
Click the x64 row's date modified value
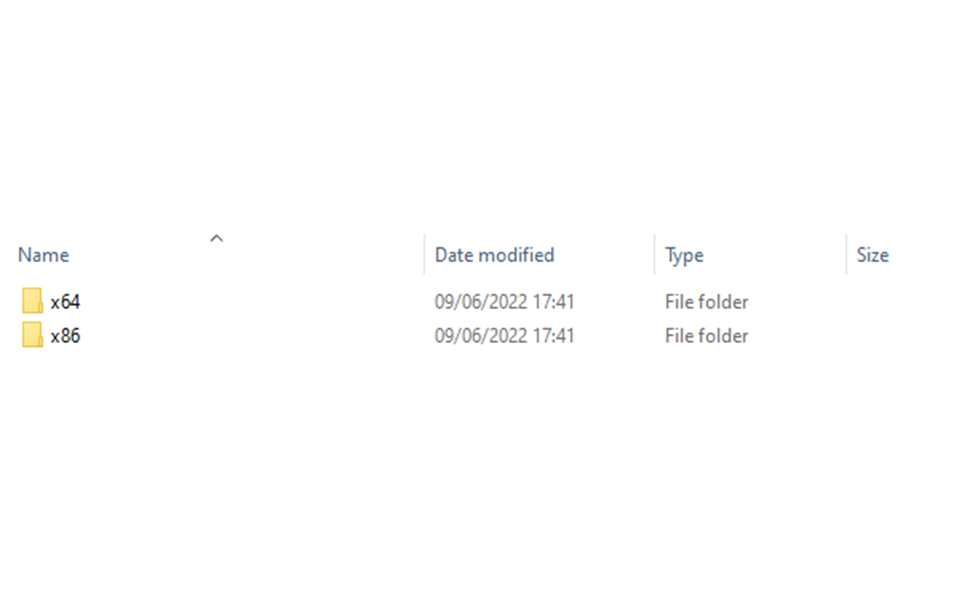(504, 302)
